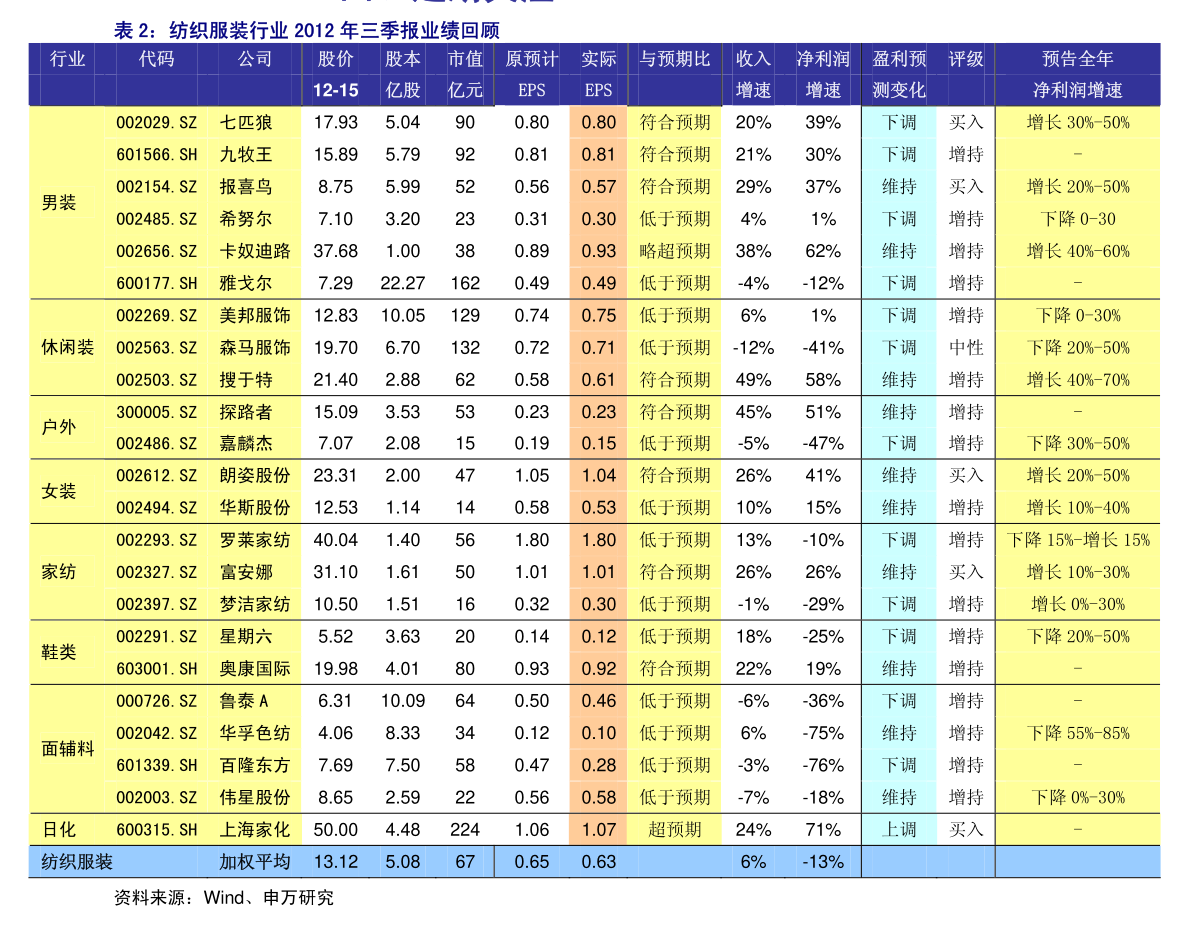Click the 12-15 date subheader
Viewport: 1191px width, 926px height.
click(x=335, y=90)
